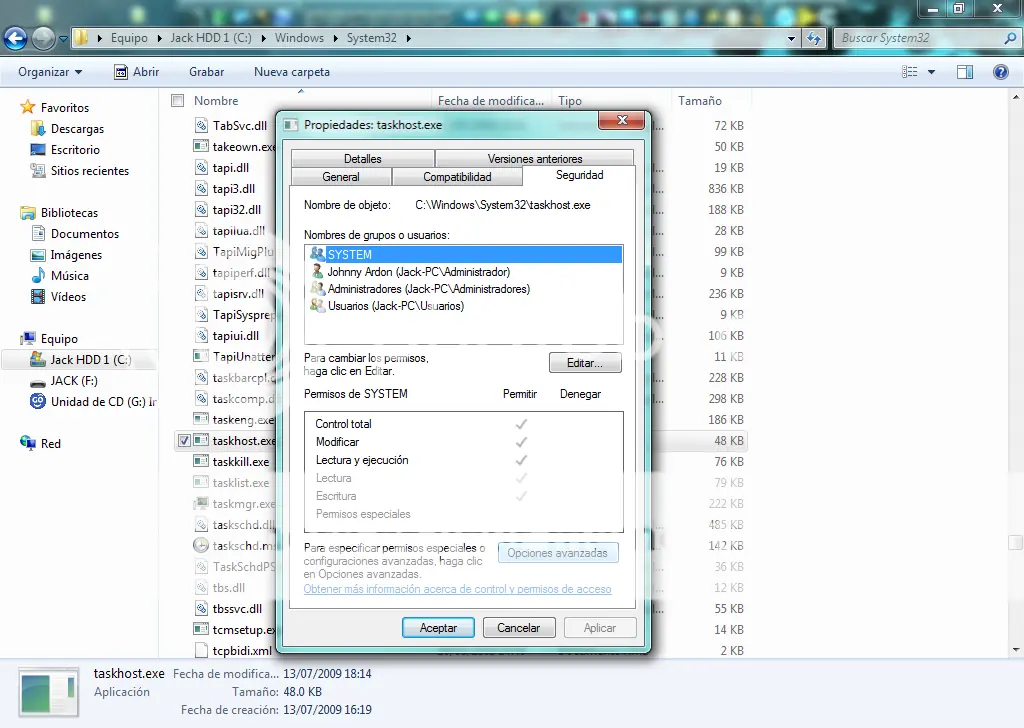Open the Descargas folder icon
1024x728 pixels.
tap(38, 129)
